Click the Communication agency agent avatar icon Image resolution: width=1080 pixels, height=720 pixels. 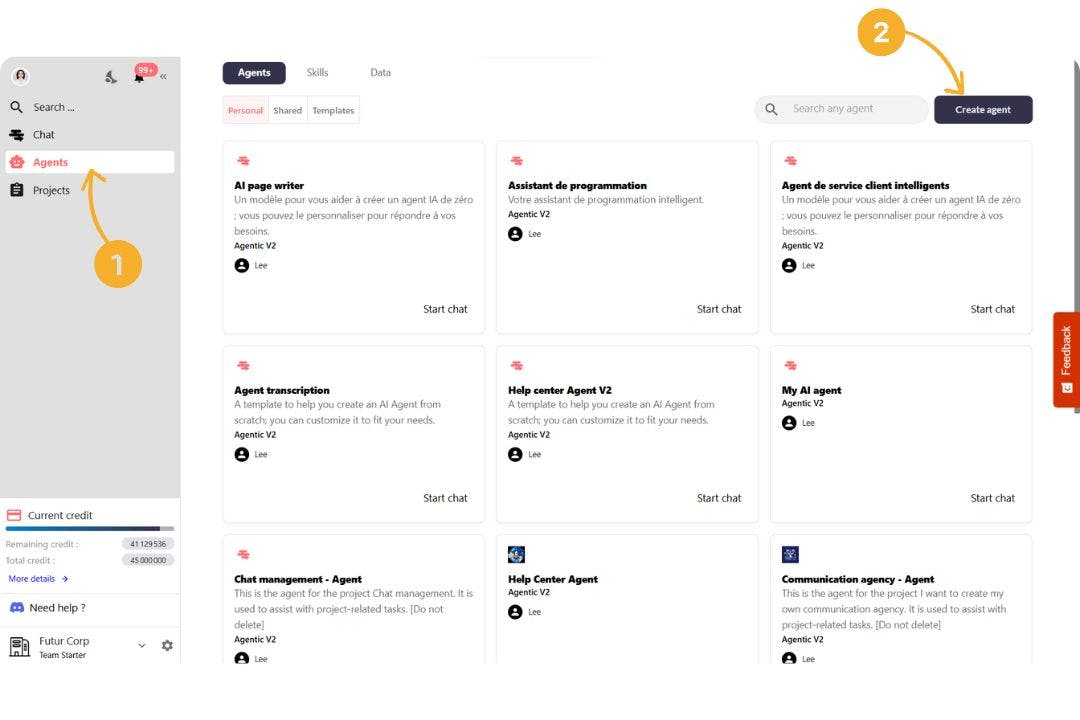[x=790, y=555]
